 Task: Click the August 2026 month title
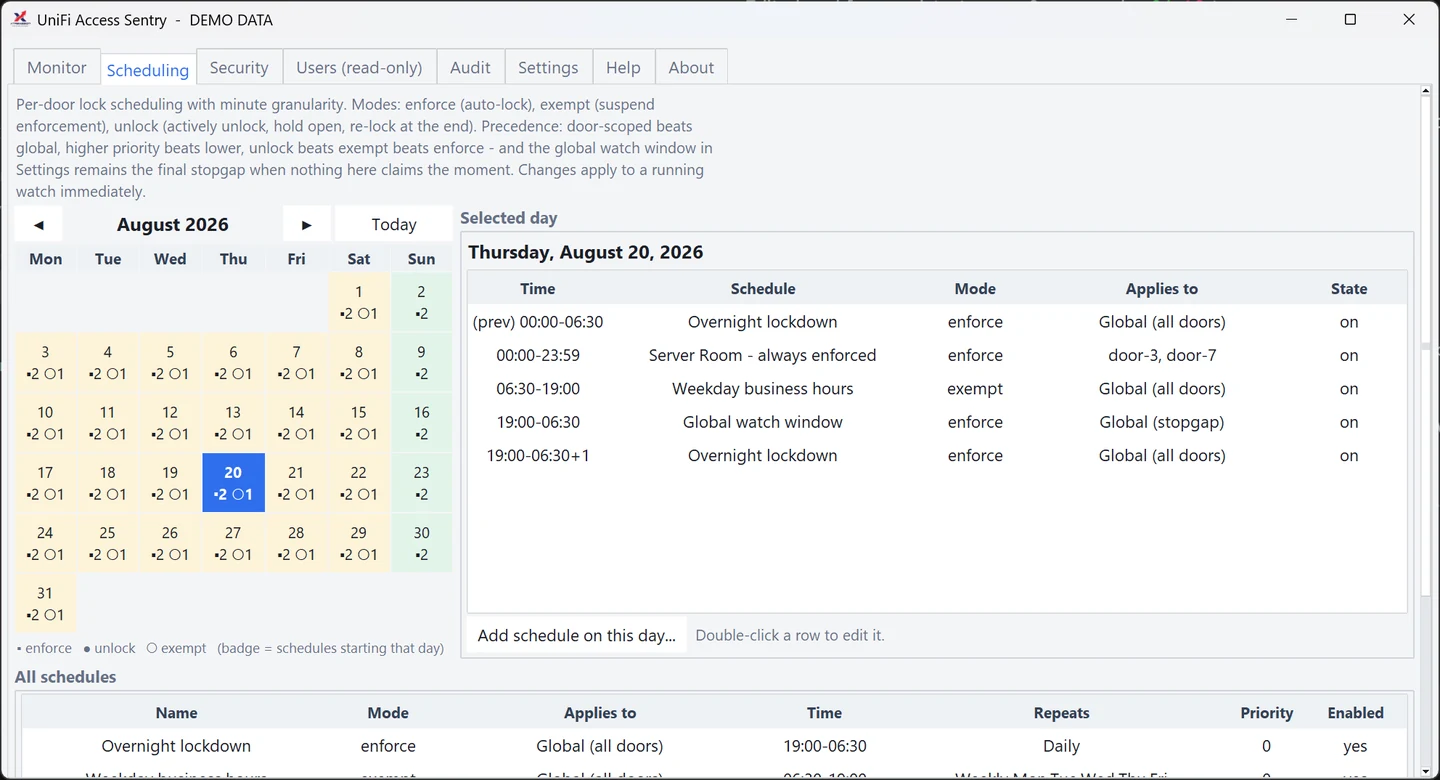[x=172, y=224]
